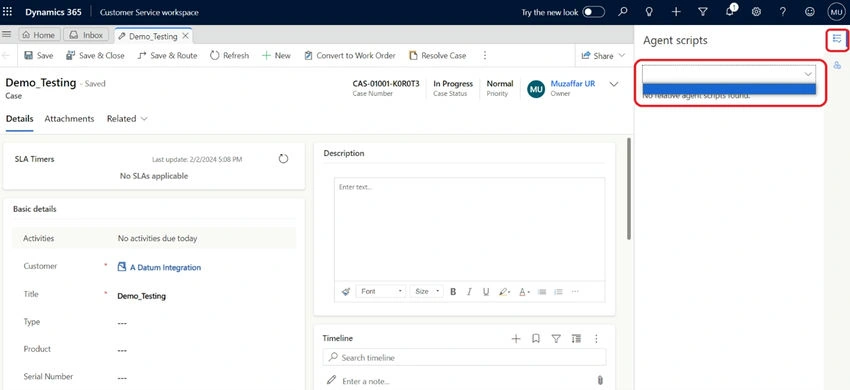Open the settings gear icon
The width and height of the screenshot is (850, 390).
click(x=757, y=12)
